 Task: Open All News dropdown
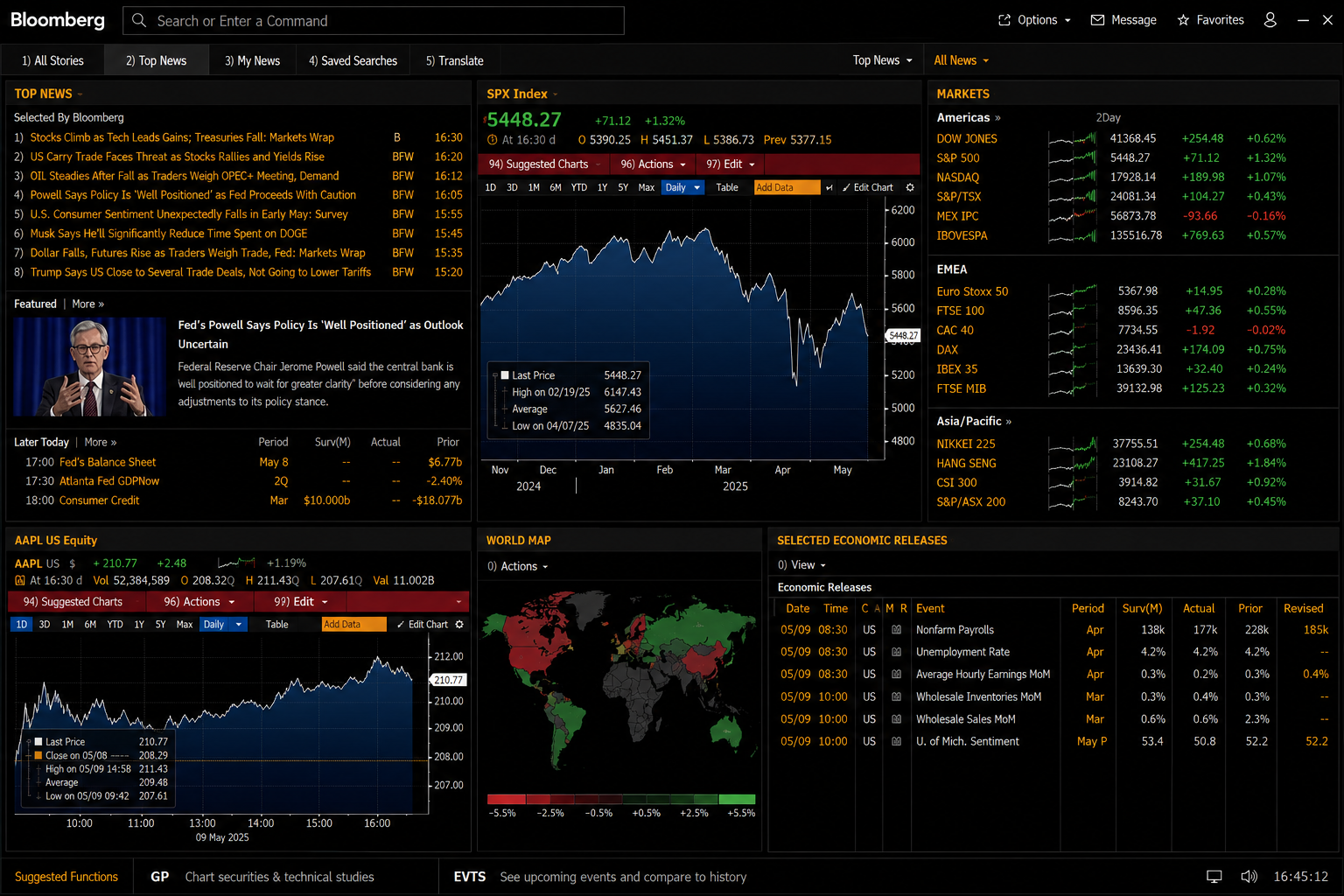tap(962, 60)
